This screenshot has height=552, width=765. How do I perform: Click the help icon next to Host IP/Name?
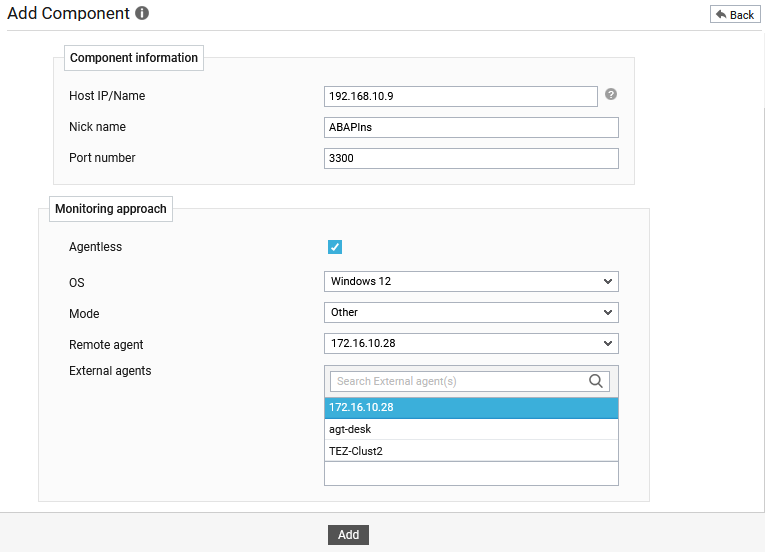pos(611,94)
